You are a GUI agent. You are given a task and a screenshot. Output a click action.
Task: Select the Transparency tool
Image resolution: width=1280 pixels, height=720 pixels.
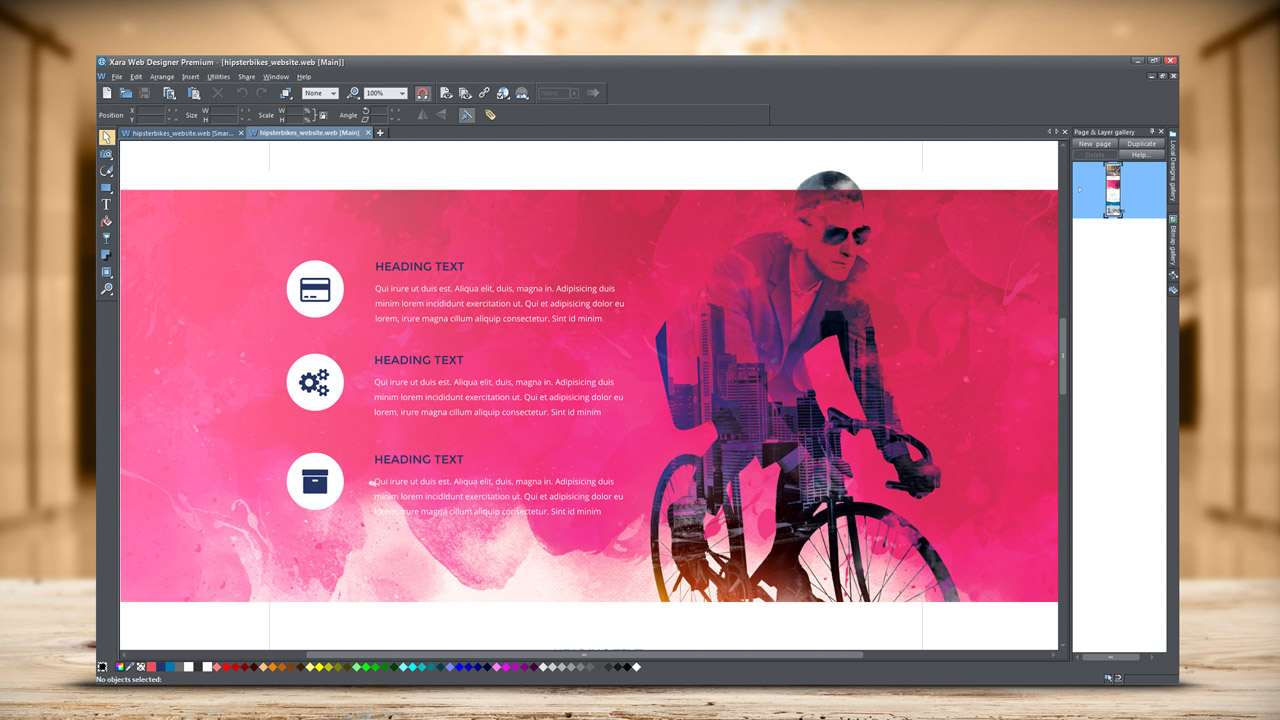click(x=106, y=238)
